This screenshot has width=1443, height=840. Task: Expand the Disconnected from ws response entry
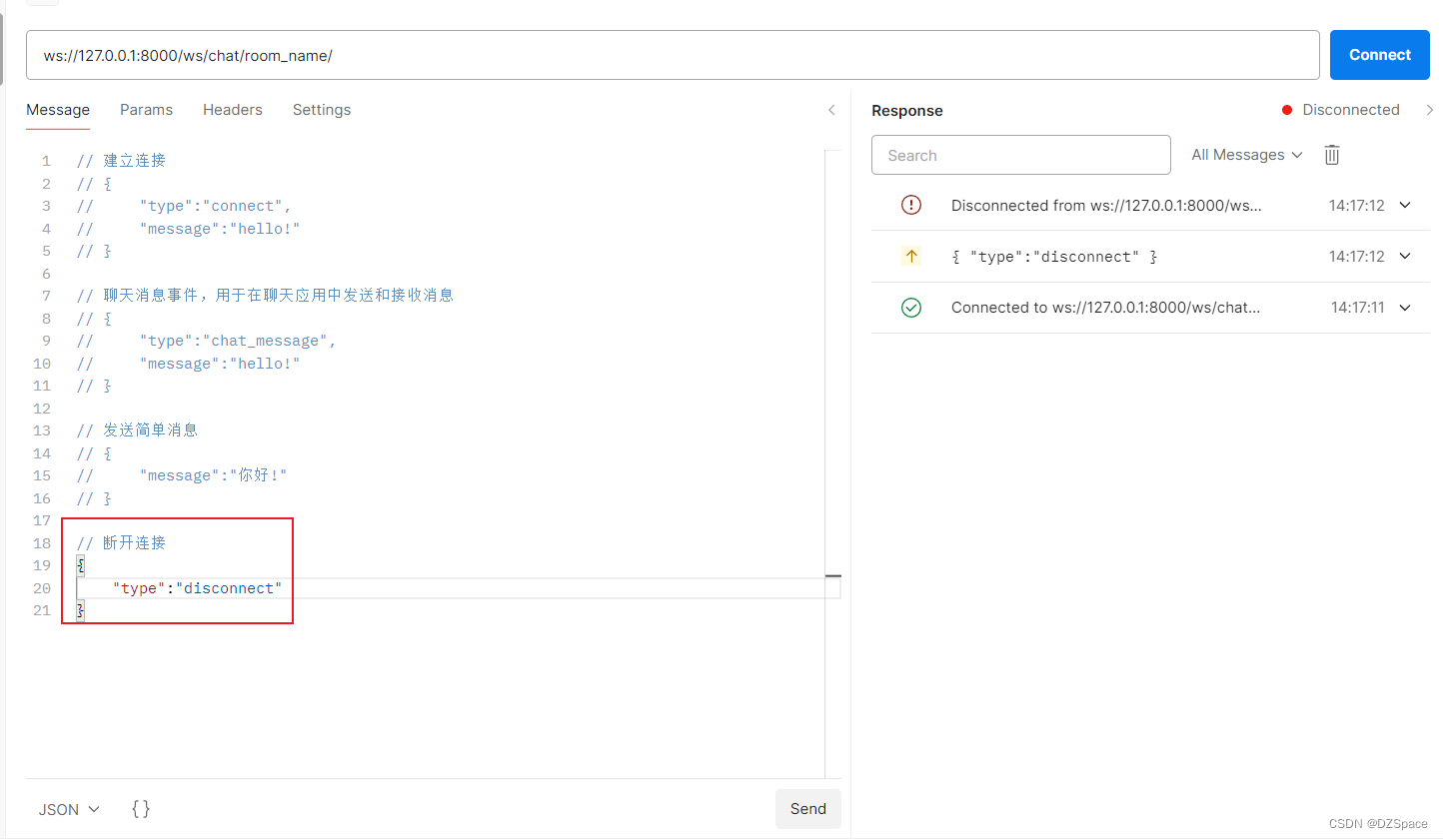coord(1405,205)
